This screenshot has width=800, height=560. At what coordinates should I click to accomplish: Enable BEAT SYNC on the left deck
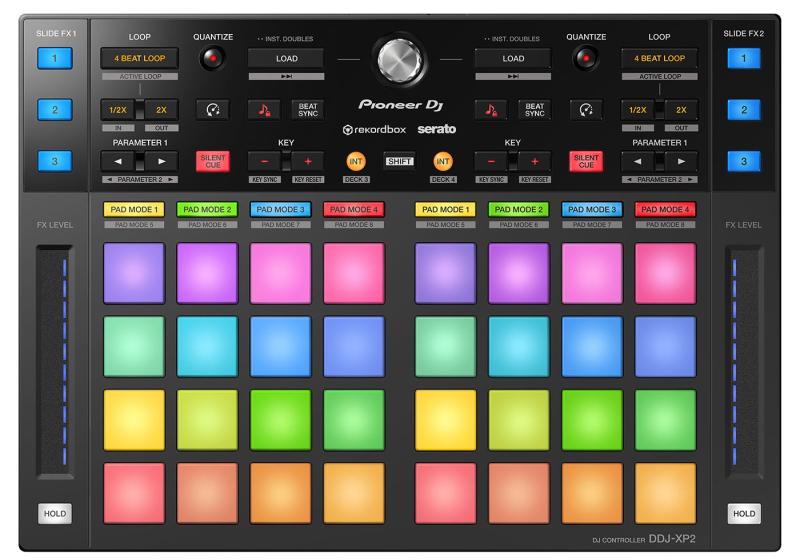point(308,110)
